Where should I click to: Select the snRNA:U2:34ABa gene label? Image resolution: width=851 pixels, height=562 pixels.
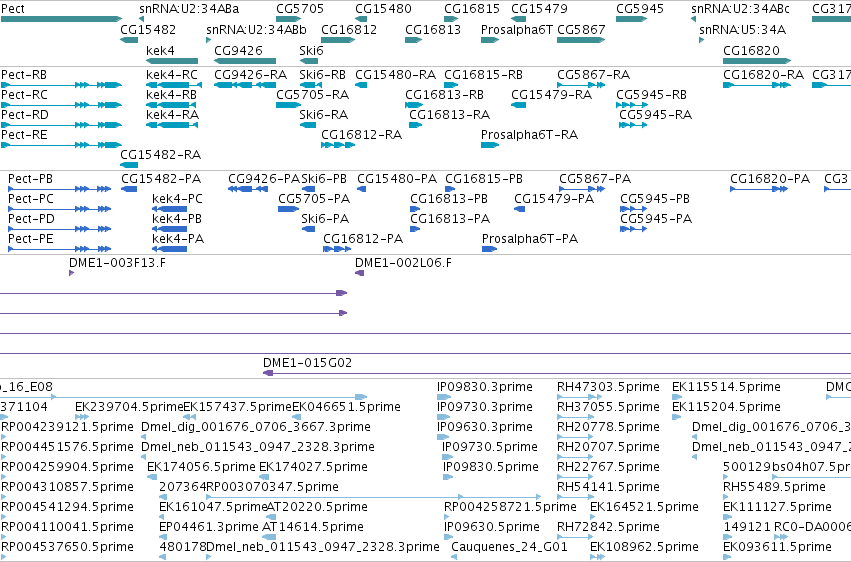189,9
